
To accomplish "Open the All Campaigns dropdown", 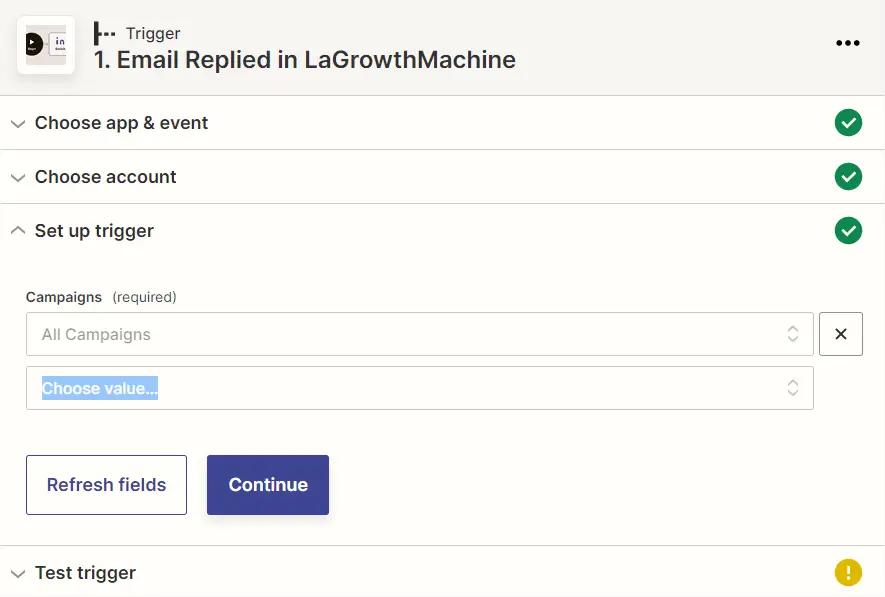I will tap(420, 333).
